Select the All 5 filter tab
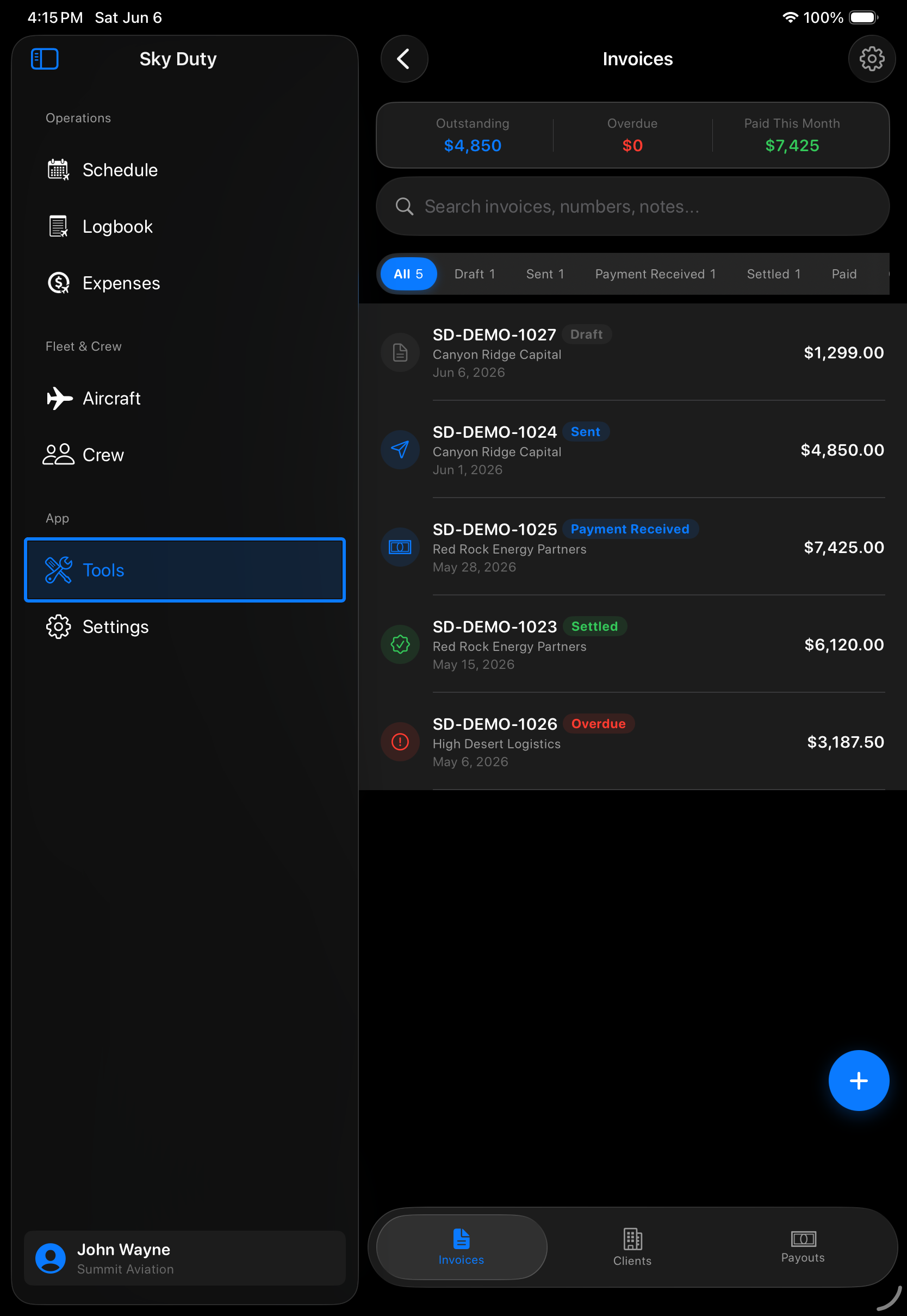The image size is (907, 1316). pos(408,274)
